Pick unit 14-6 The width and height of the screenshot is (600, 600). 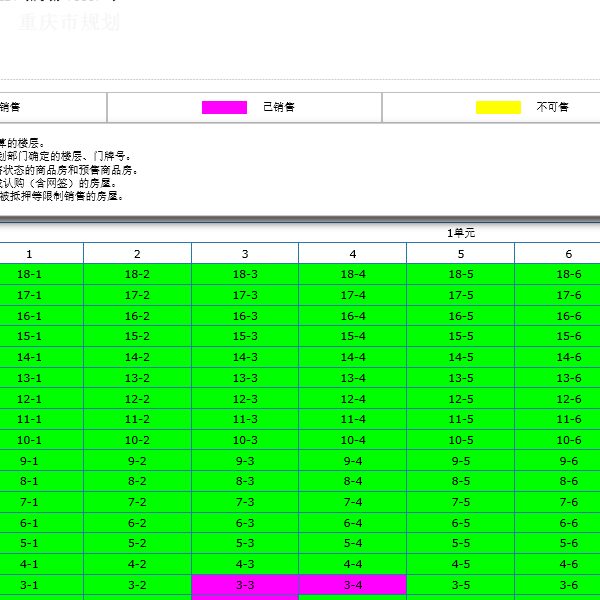558,357
